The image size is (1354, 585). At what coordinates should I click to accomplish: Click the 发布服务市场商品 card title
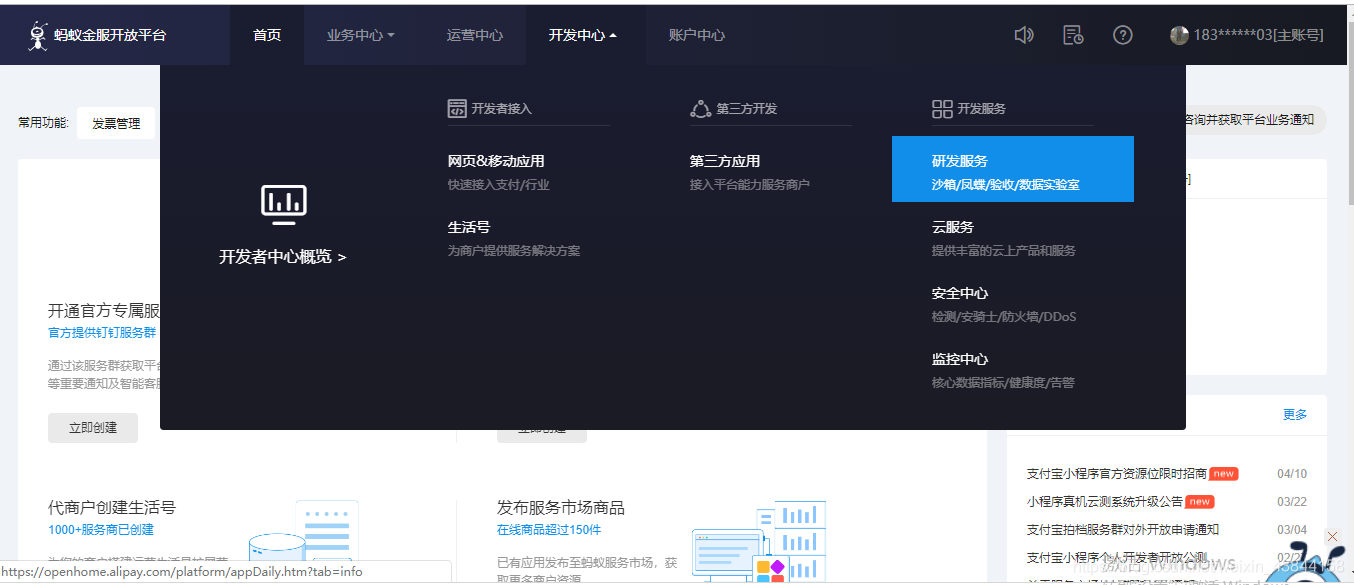coord(561,508)
